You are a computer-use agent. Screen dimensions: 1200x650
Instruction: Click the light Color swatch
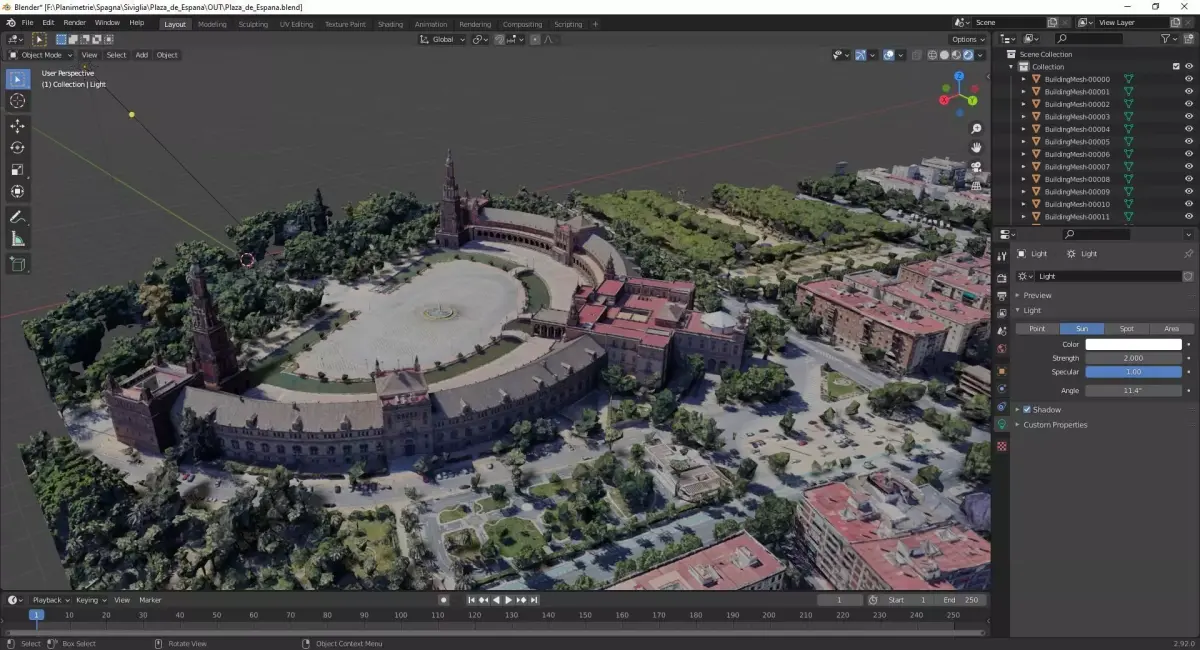[1134, 344]
